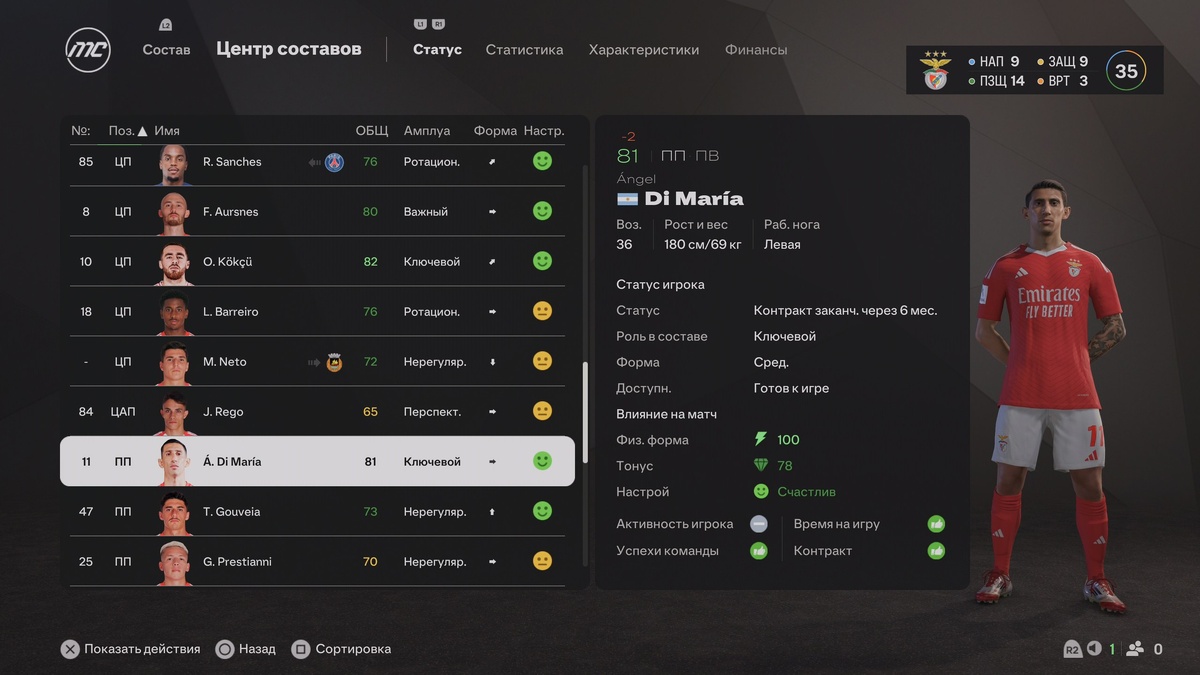Click F. Aursnes portrait thumbnail
The width and height of the screenshot is (1200, 675).
click(174, 213)
